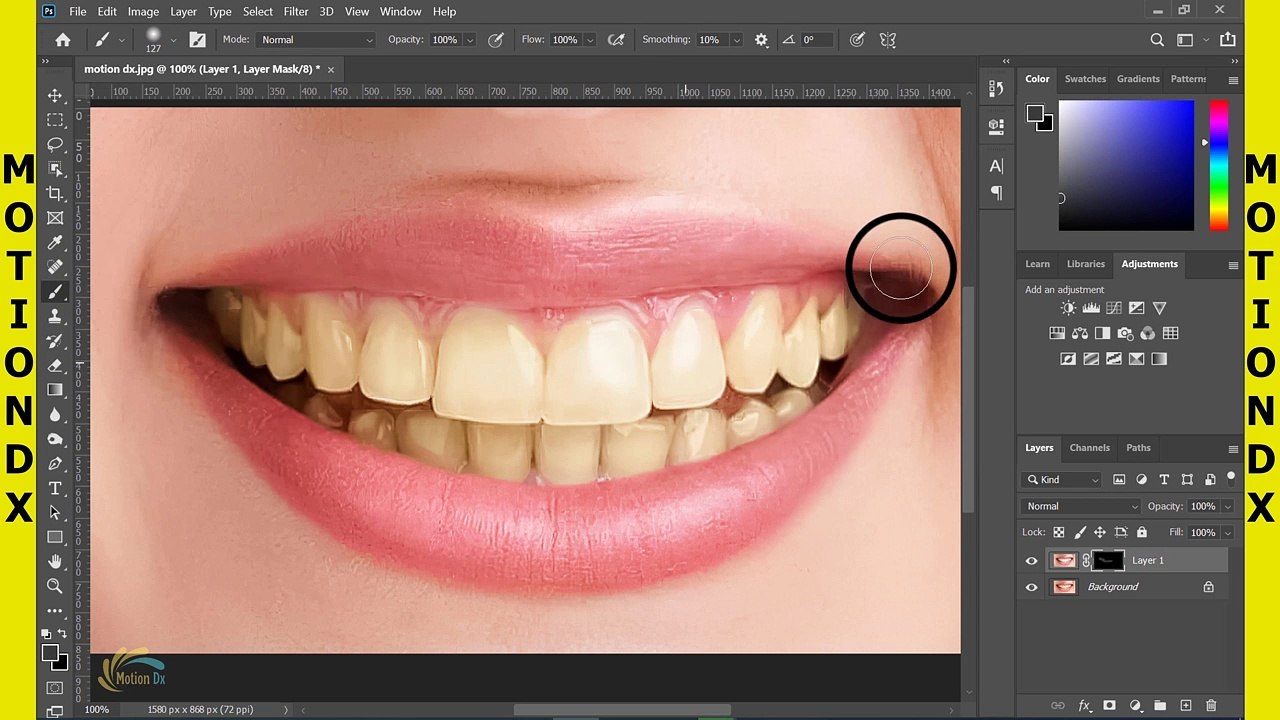The height and width of the screenshot is (720, 1280).
Task: Add a Curves adjustment
Action: [1114, 308]
